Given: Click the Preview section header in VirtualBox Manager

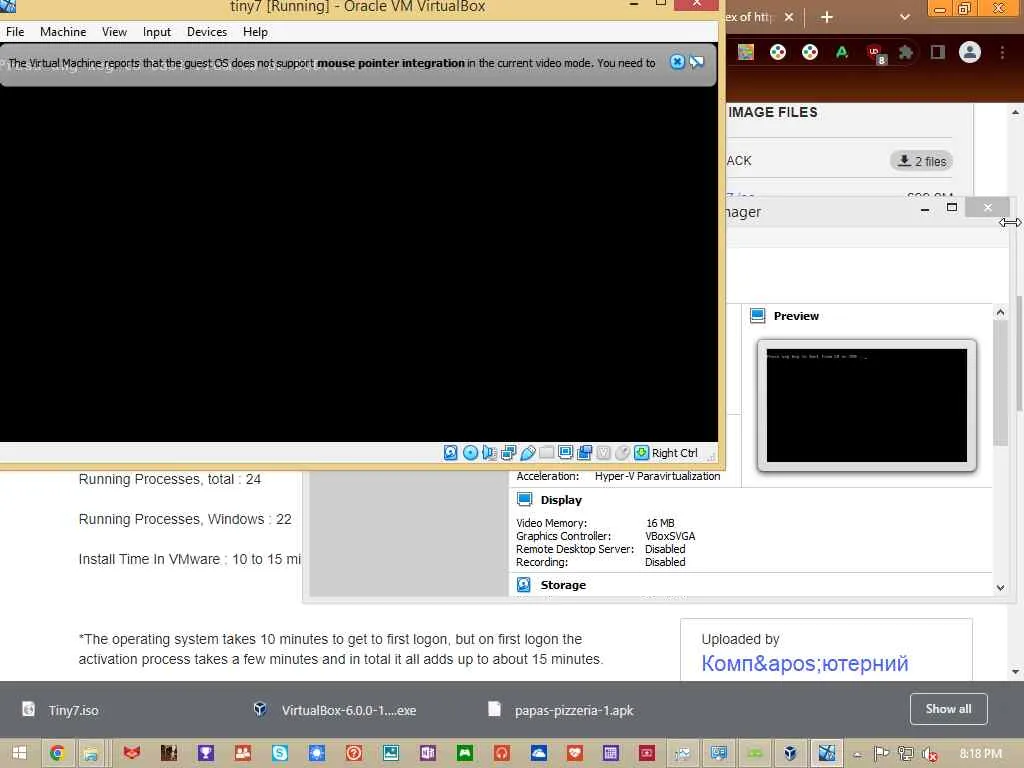Looking at the screenshot, I should click(x=795, y=316).
